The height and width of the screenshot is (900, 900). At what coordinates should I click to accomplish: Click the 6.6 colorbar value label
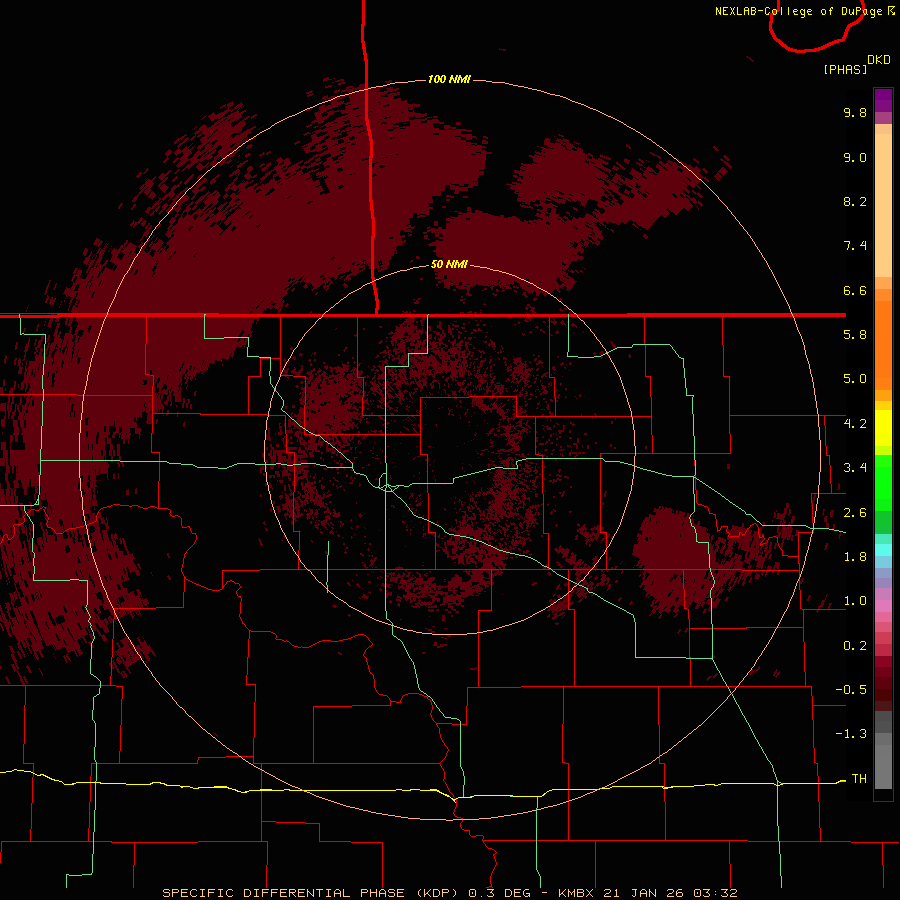click(855, 290)
